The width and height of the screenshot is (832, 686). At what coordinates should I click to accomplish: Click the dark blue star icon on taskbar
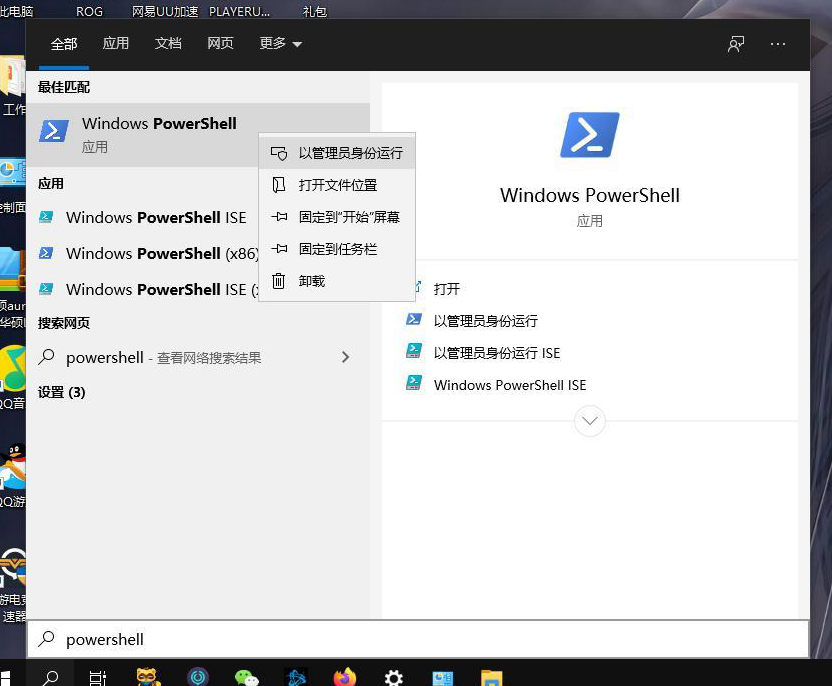(x=296, y=677)
